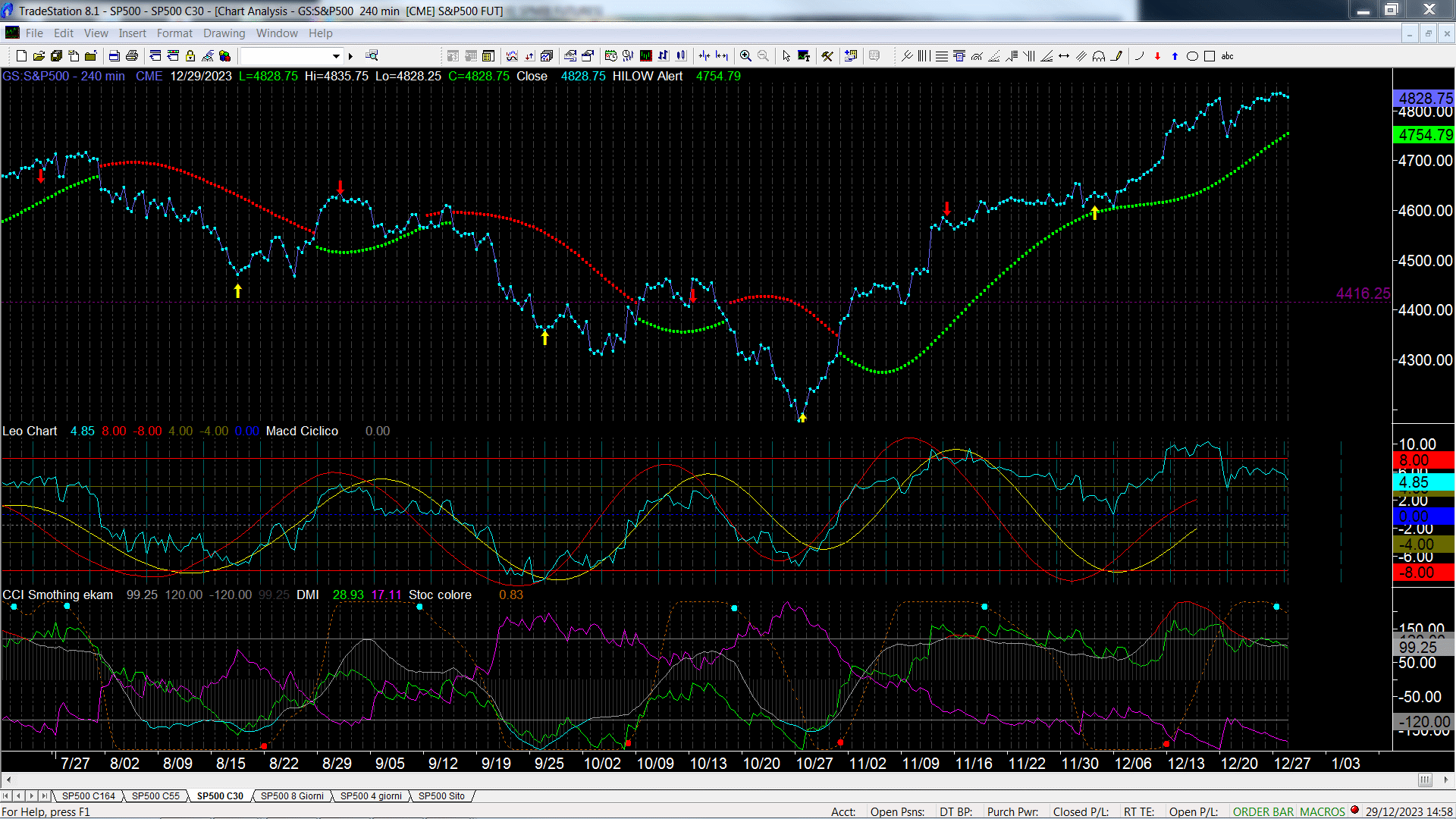
Task: Click the CCI Smothing ekam label
Action: pos(58,595)
